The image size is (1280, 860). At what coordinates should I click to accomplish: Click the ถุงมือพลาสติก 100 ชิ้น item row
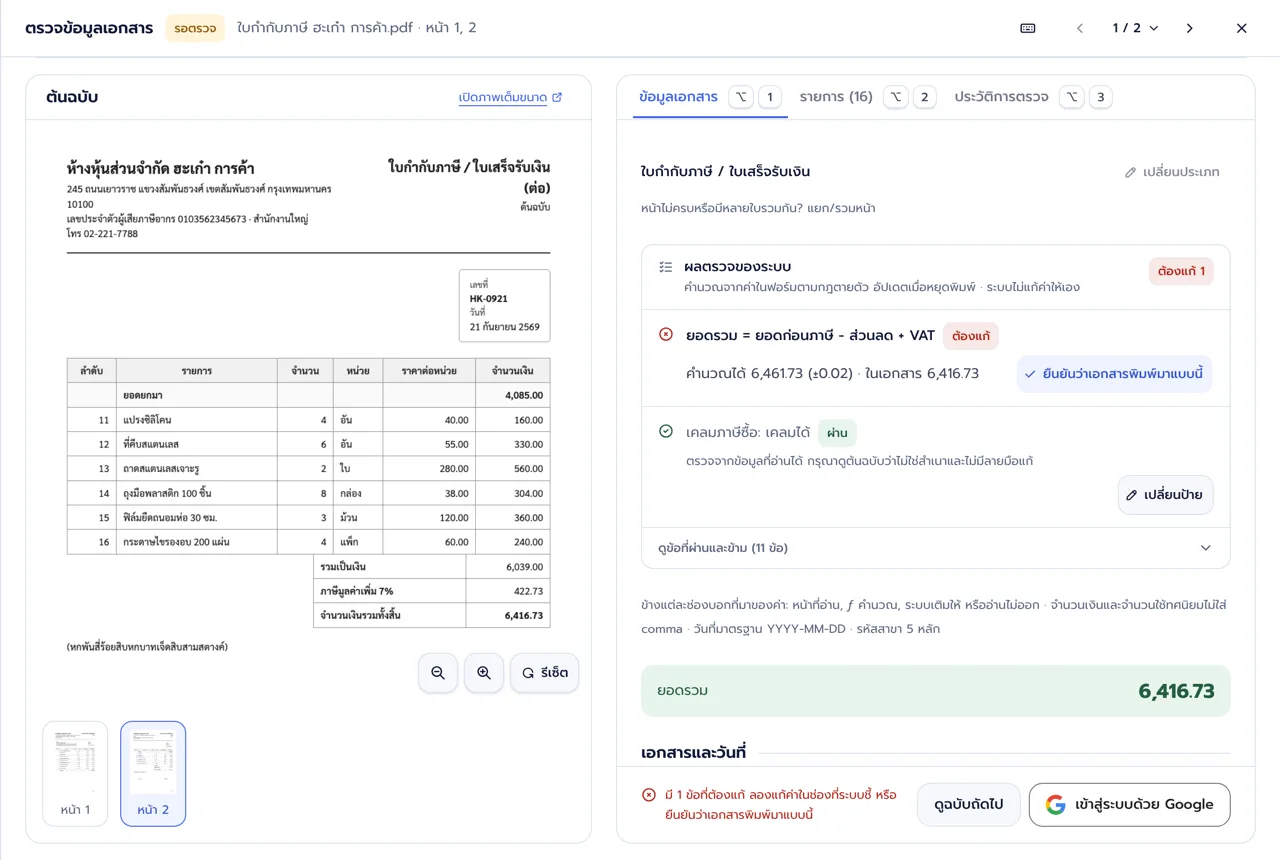308,493
